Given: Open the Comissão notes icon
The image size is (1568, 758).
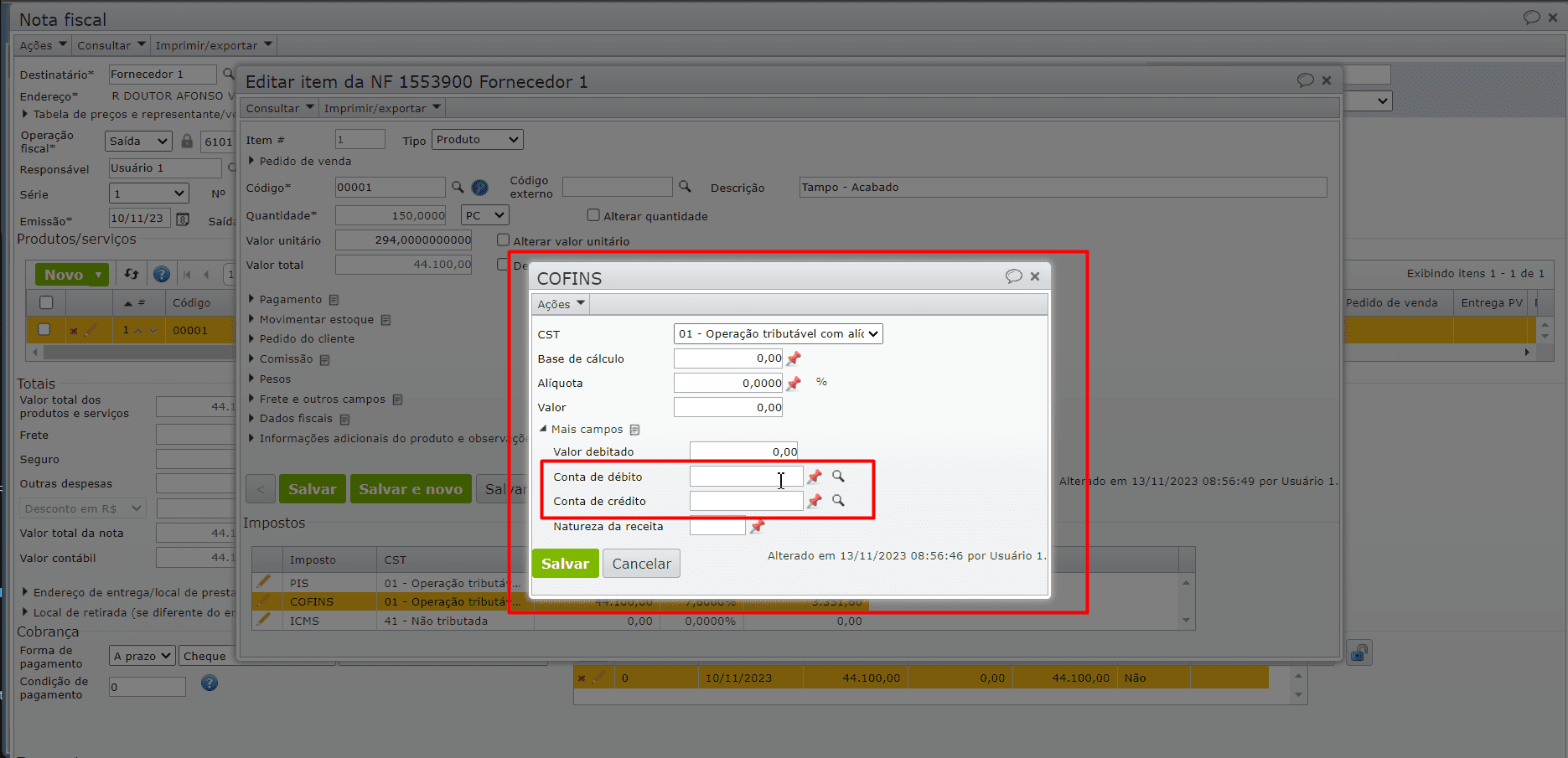Looking at the screenshot, I should pyautogui.click(x=324, y=359).
